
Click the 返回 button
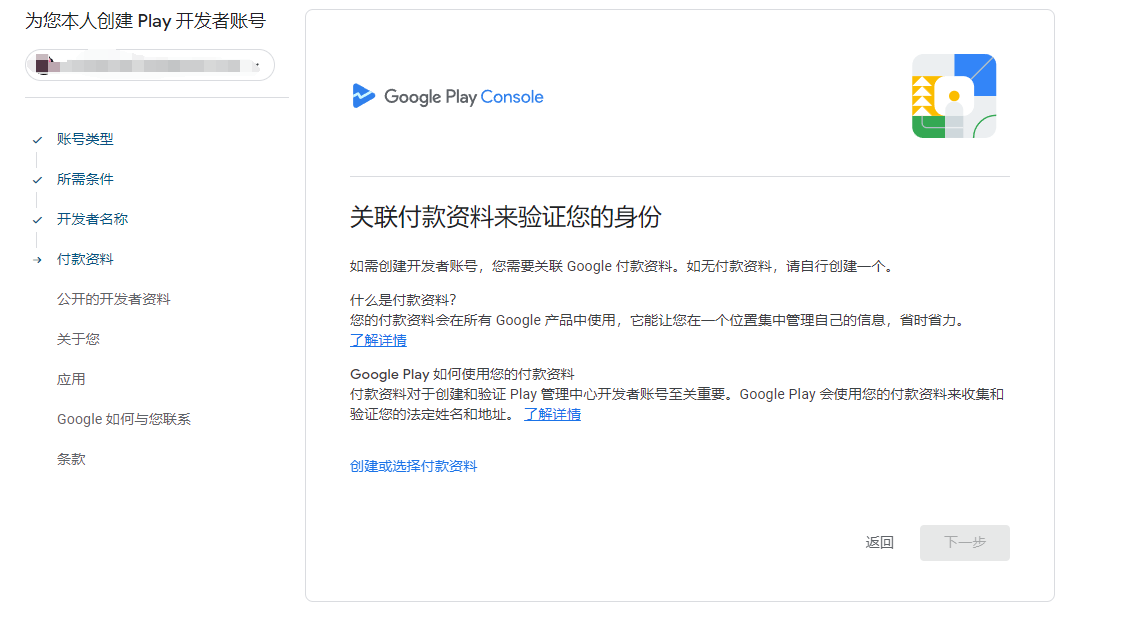pyautogui.click(x=879, y=542)
